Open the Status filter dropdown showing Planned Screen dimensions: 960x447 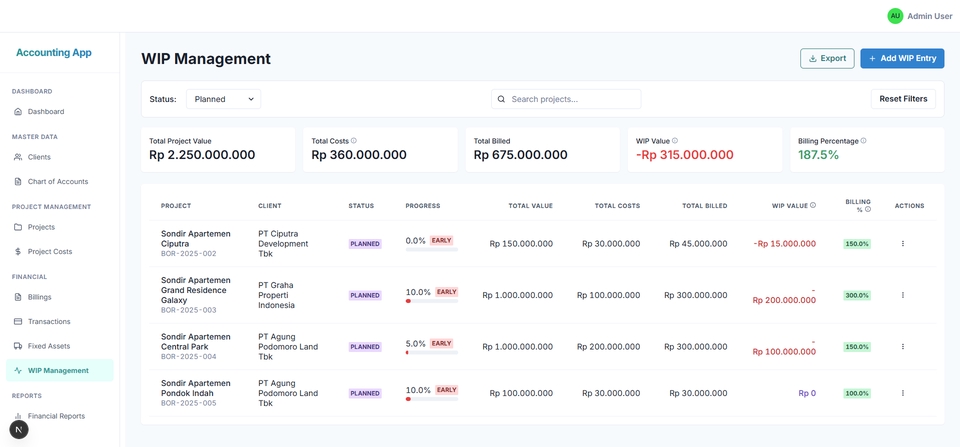click(x=223, y=99)
